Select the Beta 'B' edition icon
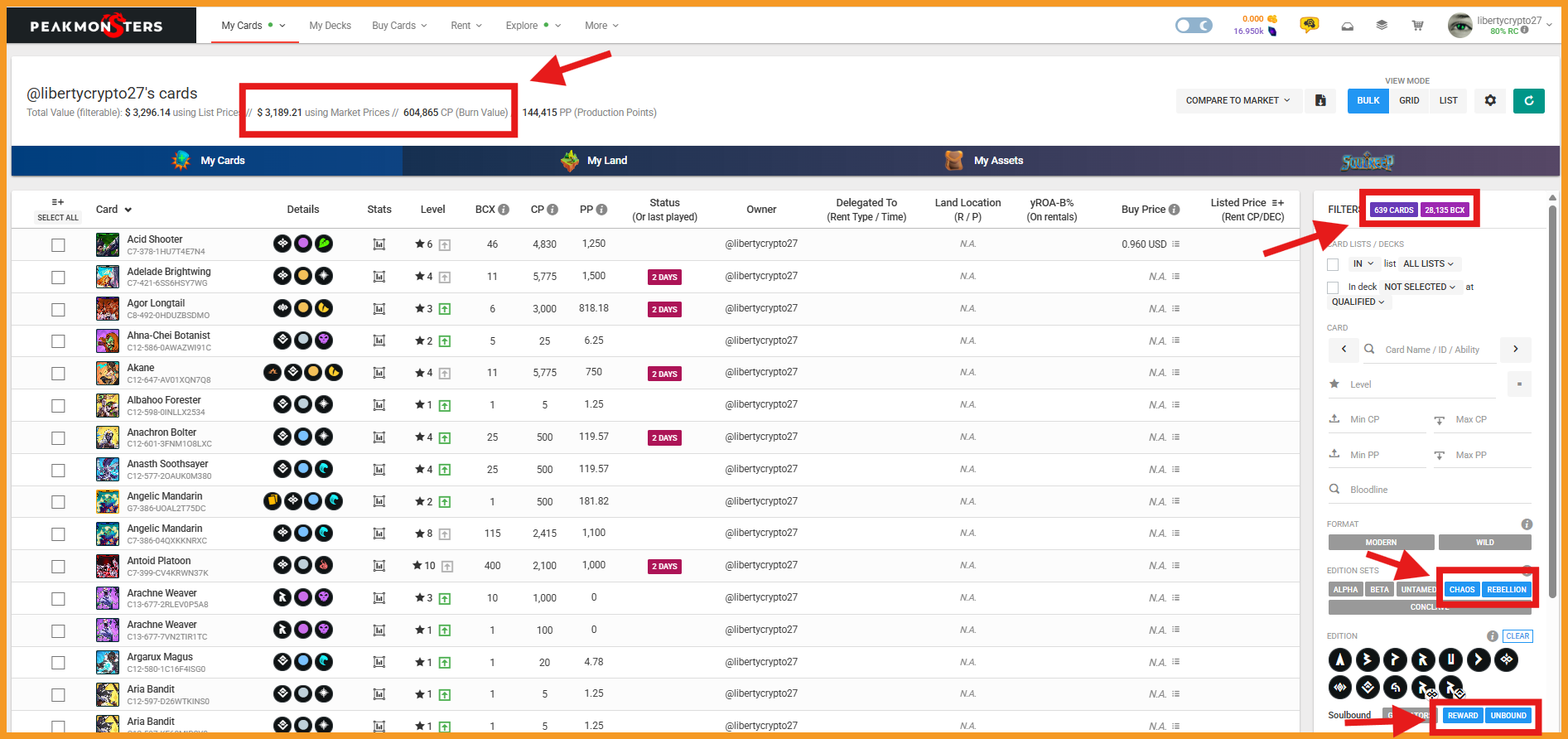The height and width of the screenshot is (739, 1568). (1368, 659)
